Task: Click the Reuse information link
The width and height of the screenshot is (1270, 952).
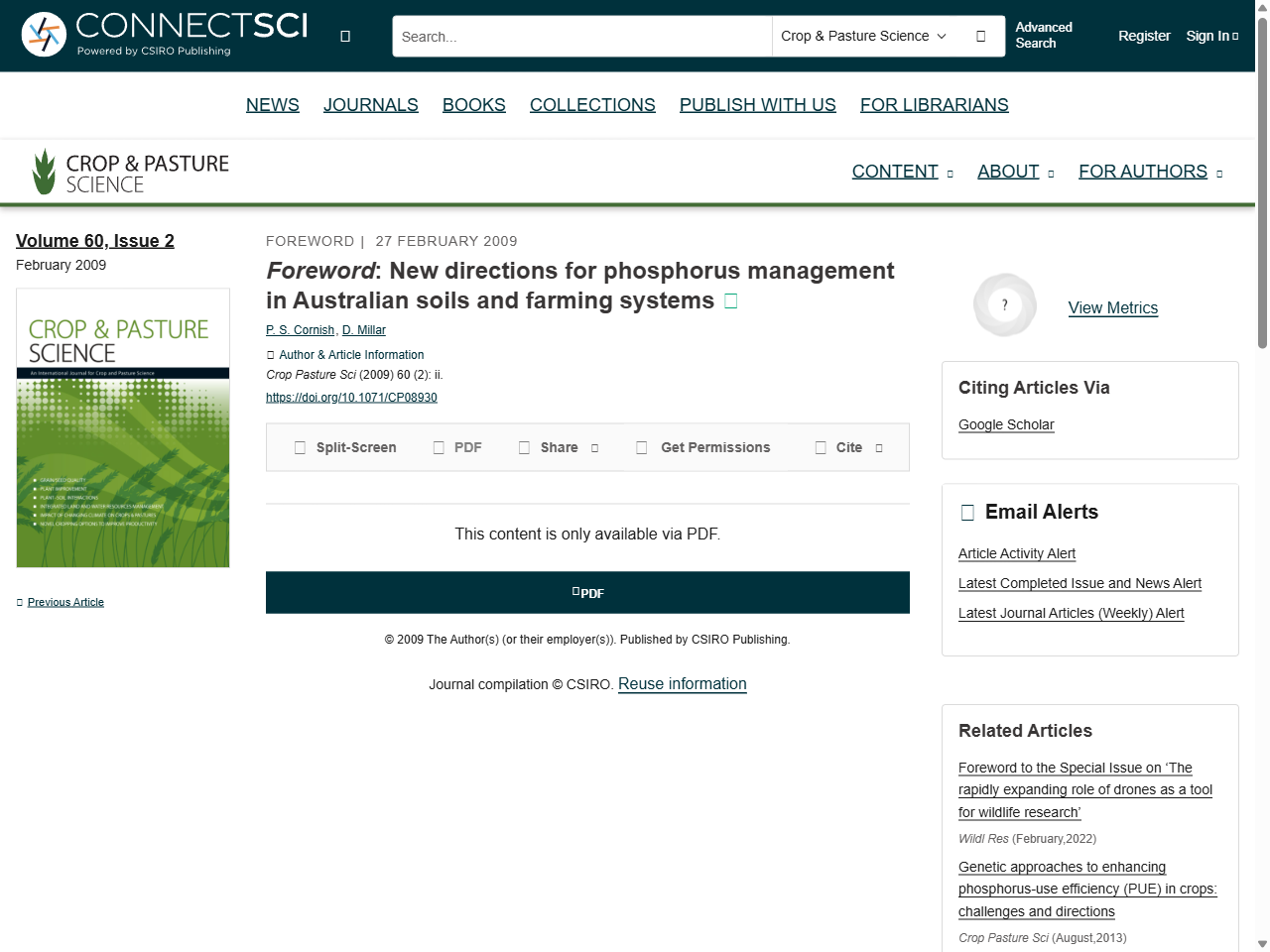Action: (683, 684)
